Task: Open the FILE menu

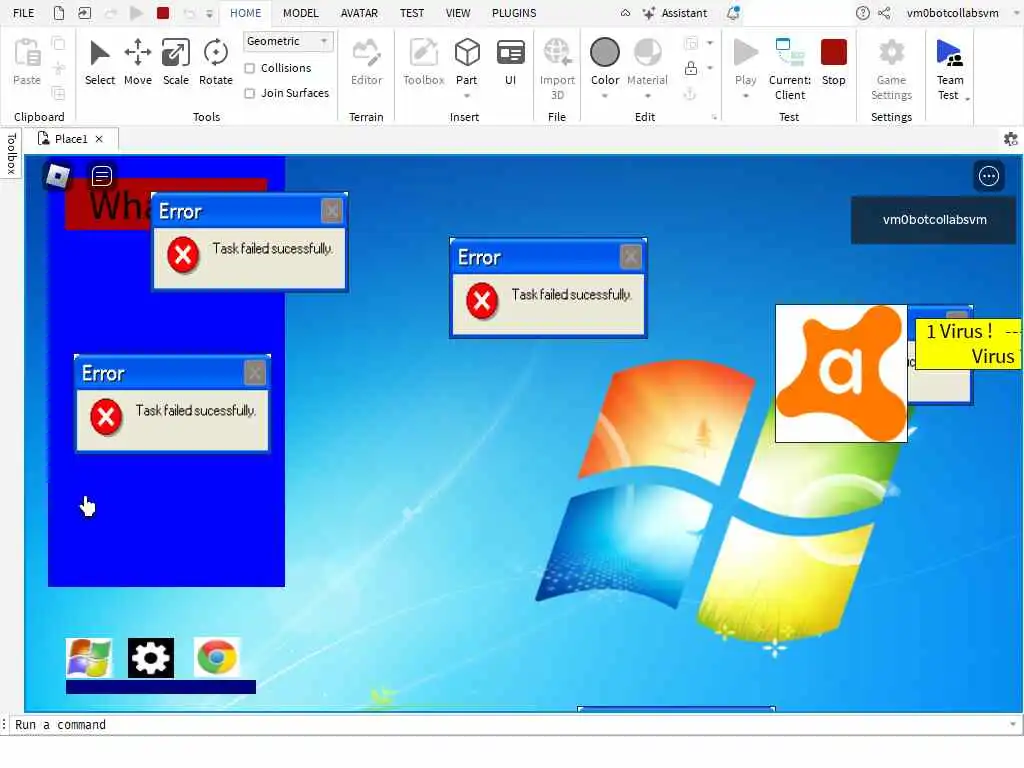Action: (24, 13)
